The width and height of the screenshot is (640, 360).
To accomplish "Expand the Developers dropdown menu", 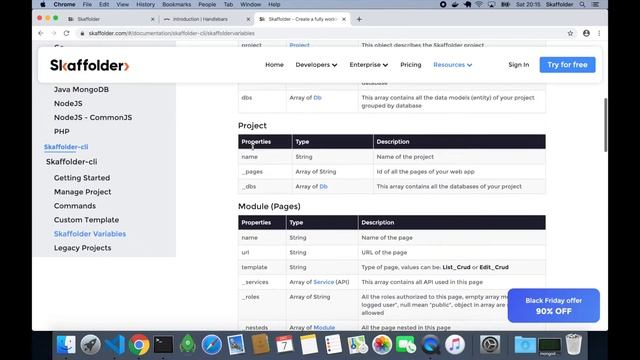I will pyautogui.click(x=316, y=65).
